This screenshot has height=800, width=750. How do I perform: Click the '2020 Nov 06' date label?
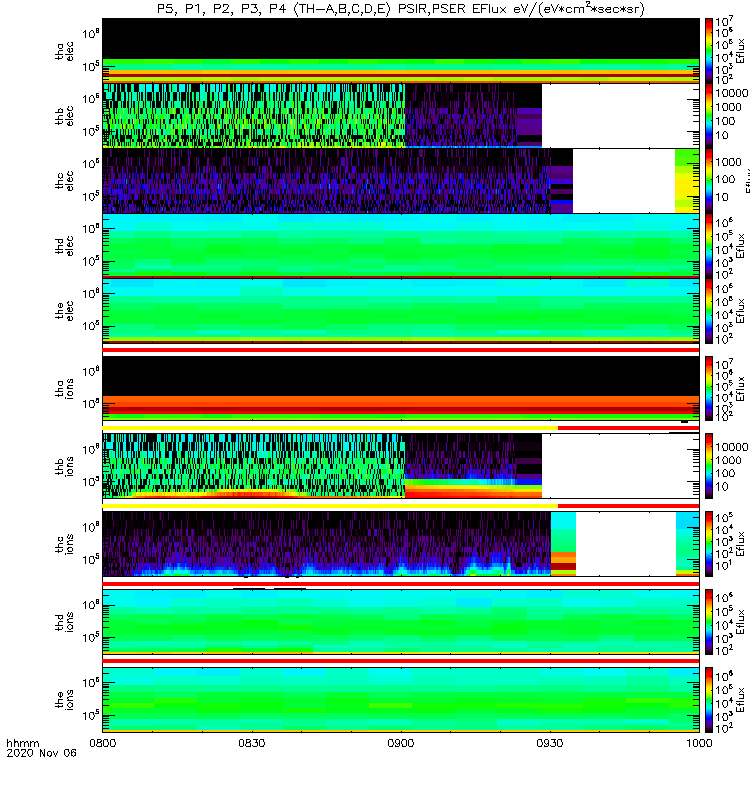[x=41, y=753]
